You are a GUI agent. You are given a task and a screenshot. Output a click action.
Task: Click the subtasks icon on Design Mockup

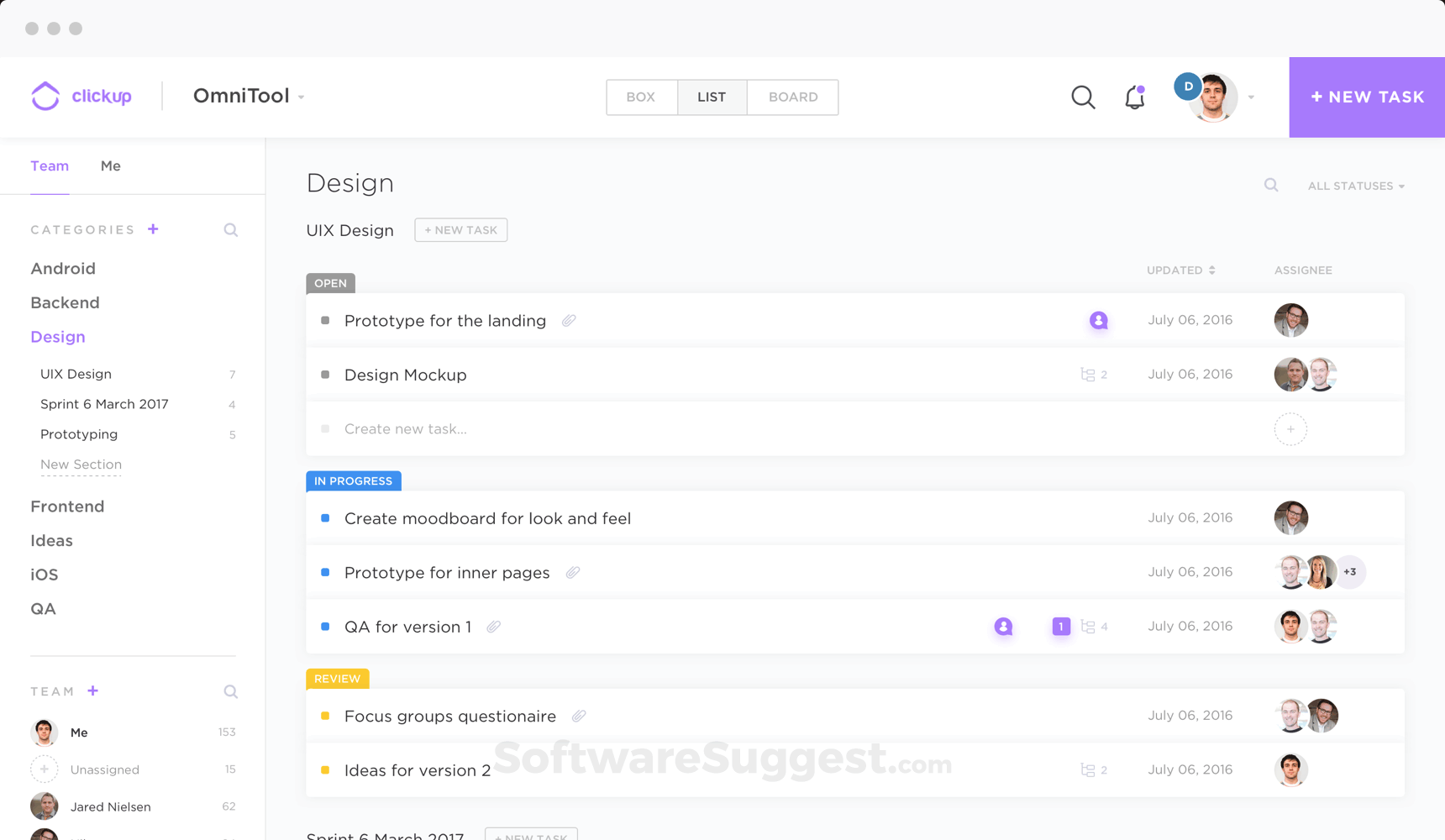(1086, 374)
